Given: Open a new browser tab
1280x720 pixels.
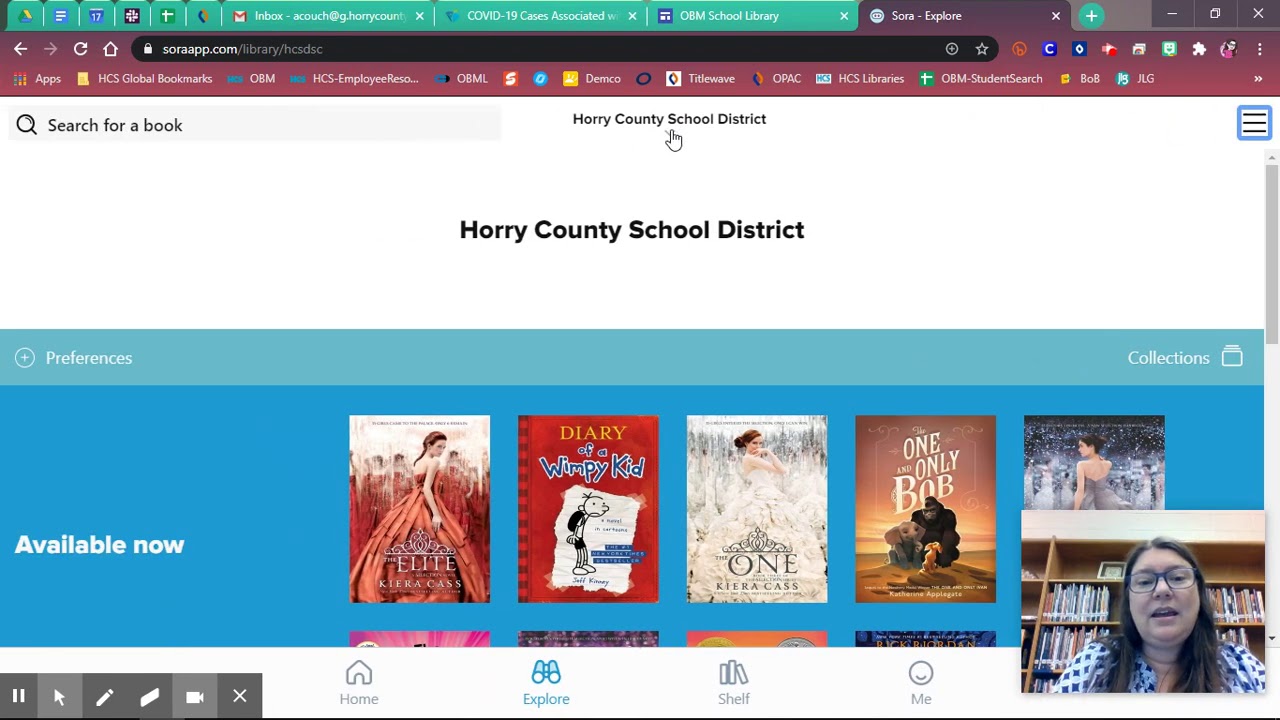Looking at the screenshot, I should pos(1091,16).
